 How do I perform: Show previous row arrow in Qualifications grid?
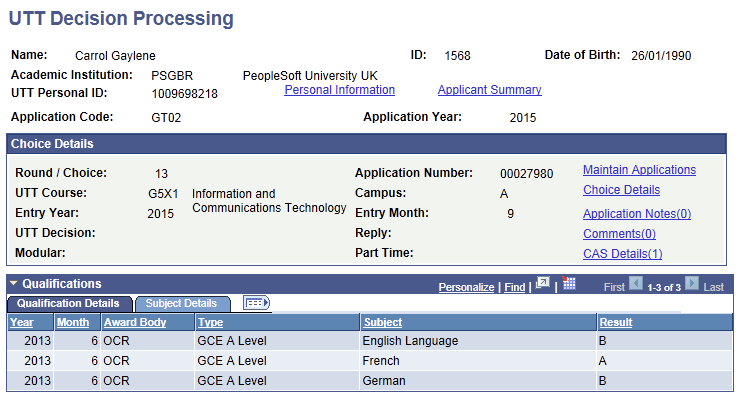(636, 283)
